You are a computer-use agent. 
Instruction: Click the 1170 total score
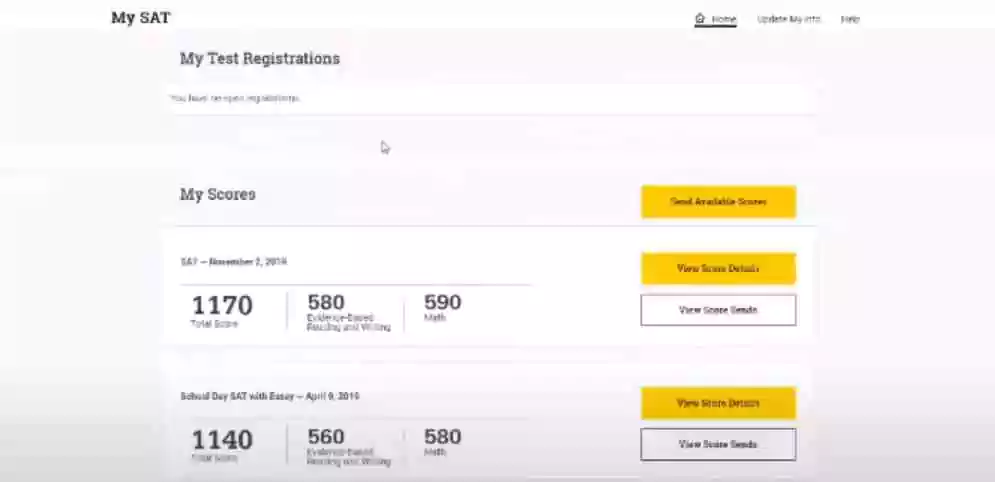point(222,305)
